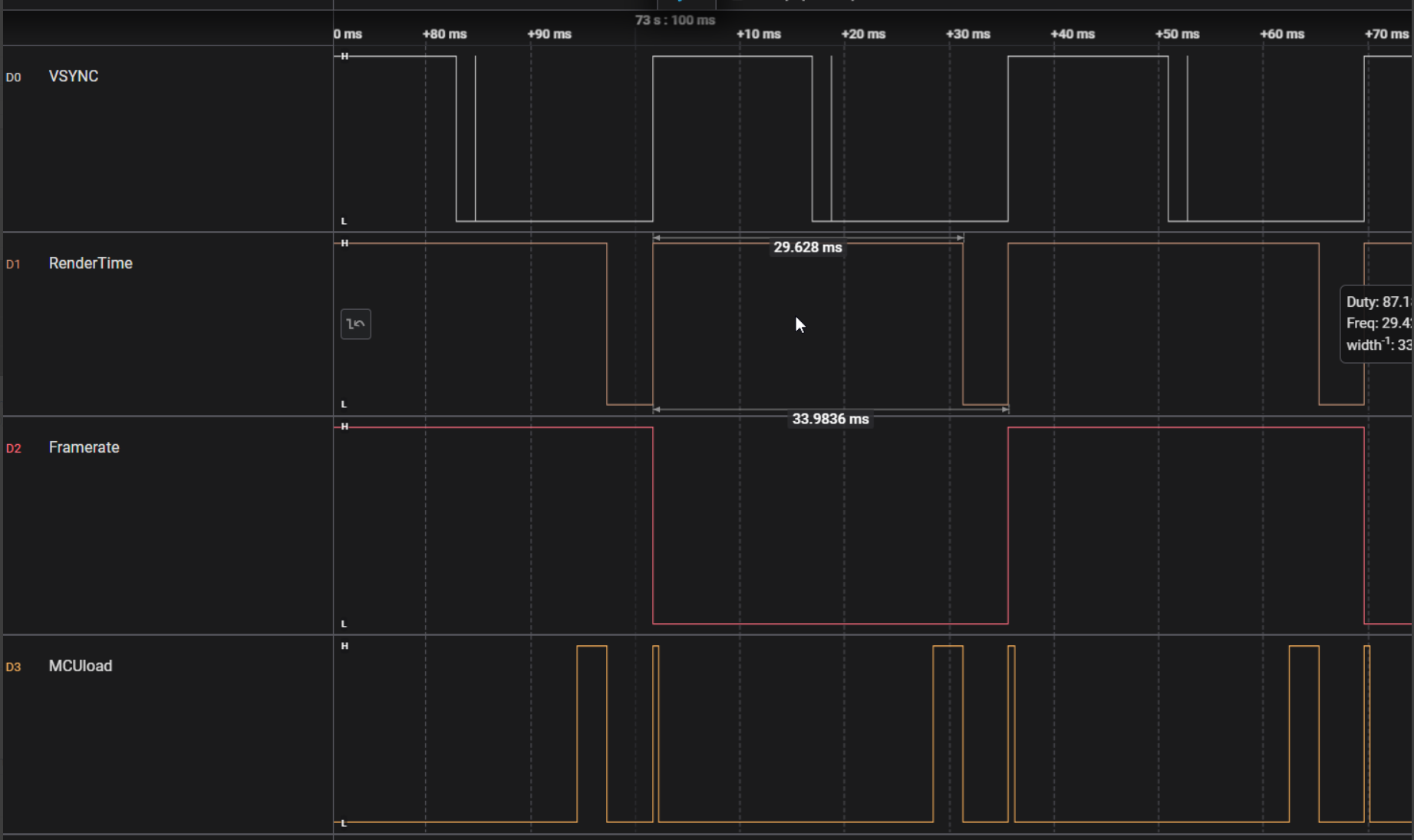Select the D1 channel indicator badge
This screenshot has height=840, width=1414.
click(13, 264)
